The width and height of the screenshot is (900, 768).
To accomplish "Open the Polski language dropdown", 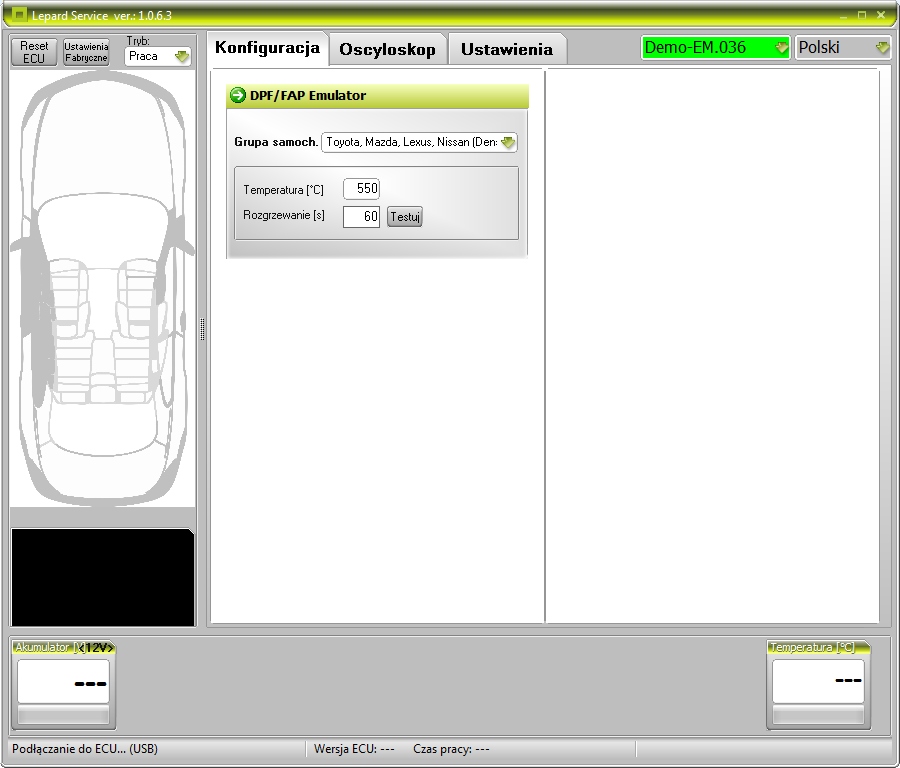I will point(843,48).
